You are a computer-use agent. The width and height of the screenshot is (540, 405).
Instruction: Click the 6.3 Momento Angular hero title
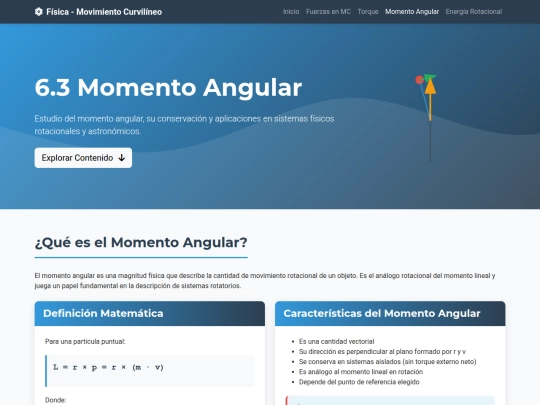[168, 87]
